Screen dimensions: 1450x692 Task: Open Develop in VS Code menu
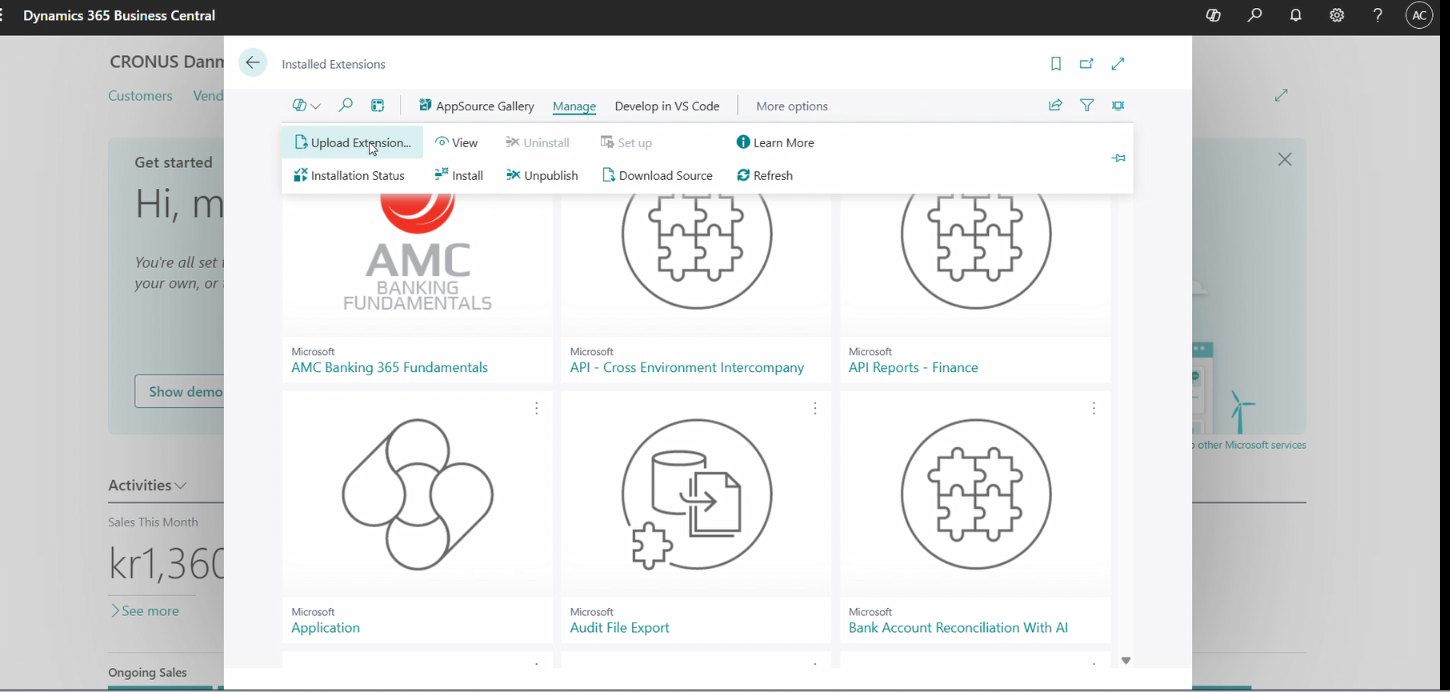[667, 106]
